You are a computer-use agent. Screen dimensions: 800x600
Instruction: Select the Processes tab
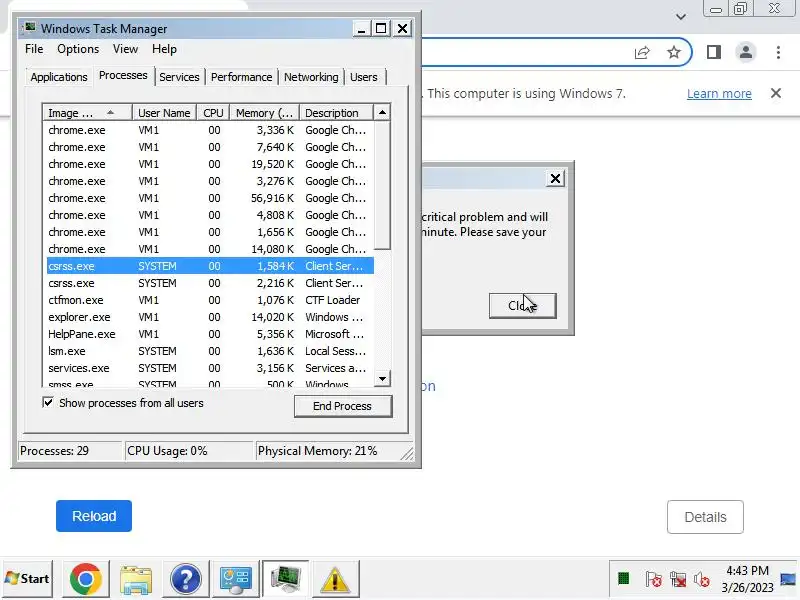click(x=123, y=76)
